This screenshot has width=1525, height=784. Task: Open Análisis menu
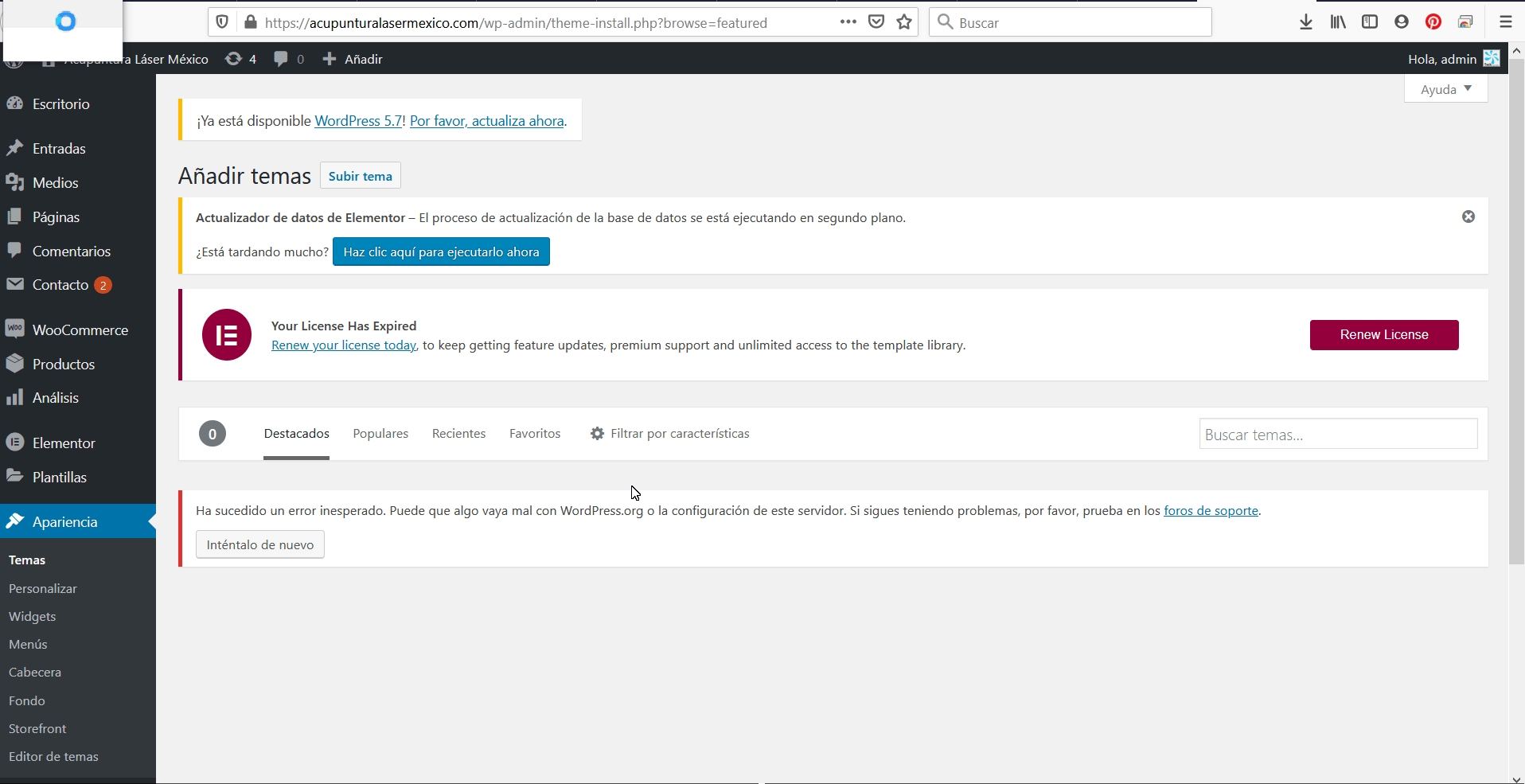78,398
